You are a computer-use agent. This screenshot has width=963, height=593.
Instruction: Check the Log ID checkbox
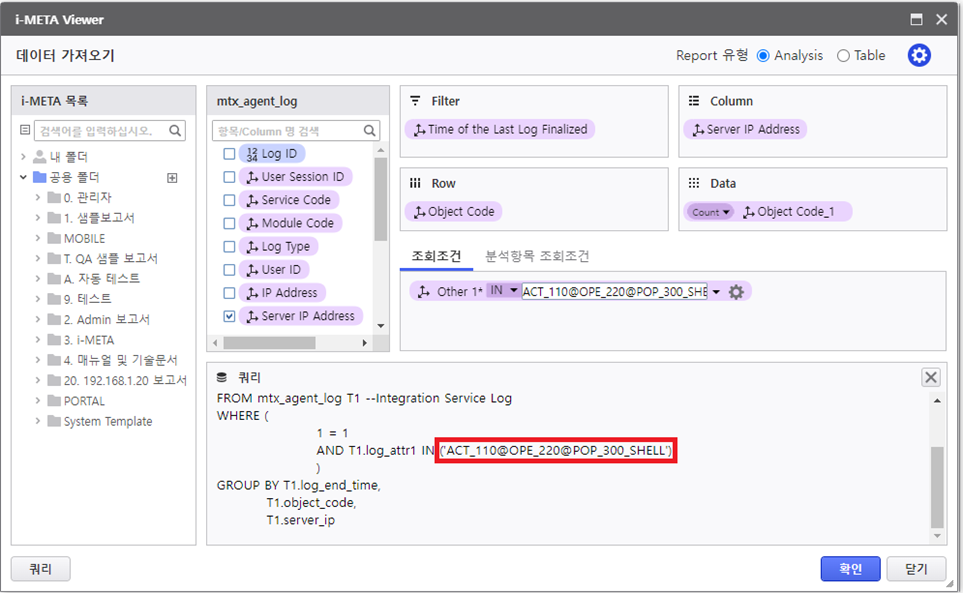[229, 154]
